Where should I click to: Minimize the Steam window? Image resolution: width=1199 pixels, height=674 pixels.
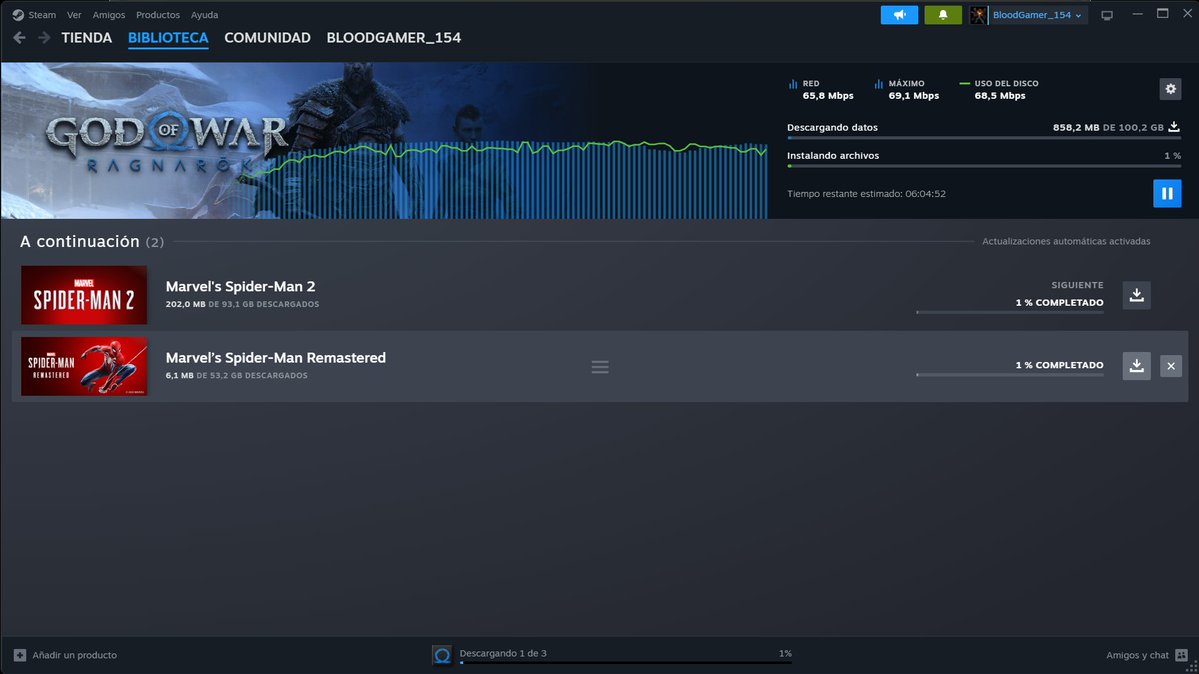(x=1137, y=15)
